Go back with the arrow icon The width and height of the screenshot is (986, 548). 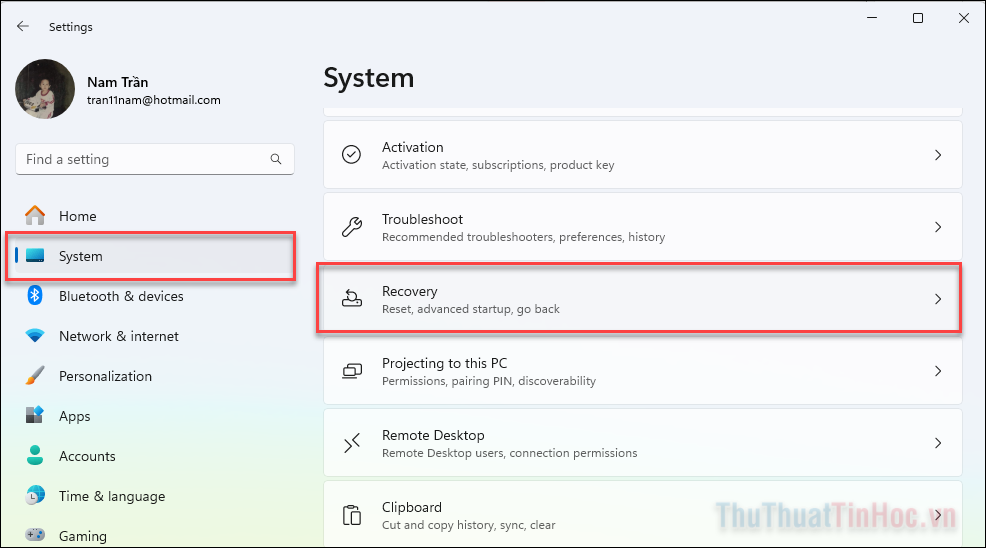(x=23, y=26)
